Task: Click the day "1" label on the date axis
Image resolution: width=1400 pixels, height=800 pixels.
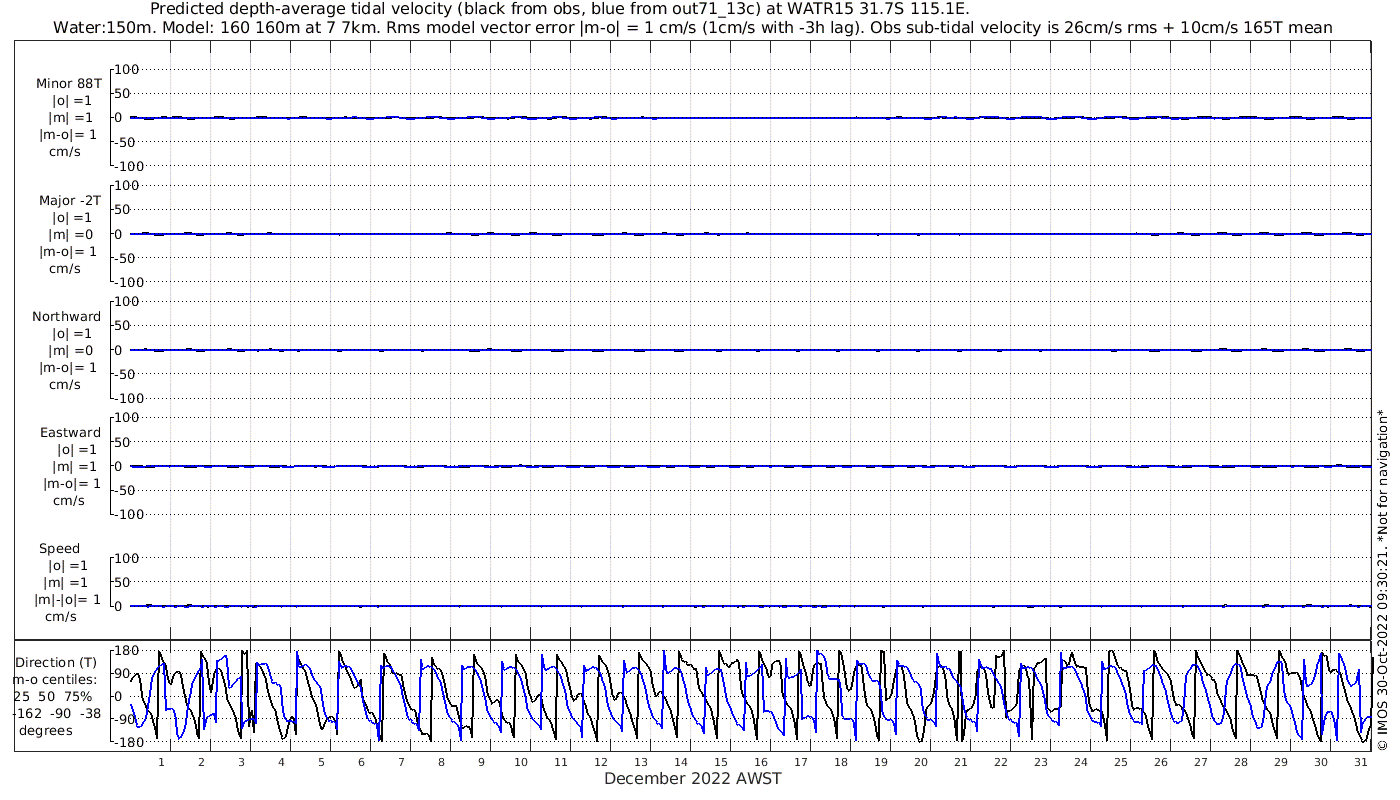Action: [x=161, y=762]
